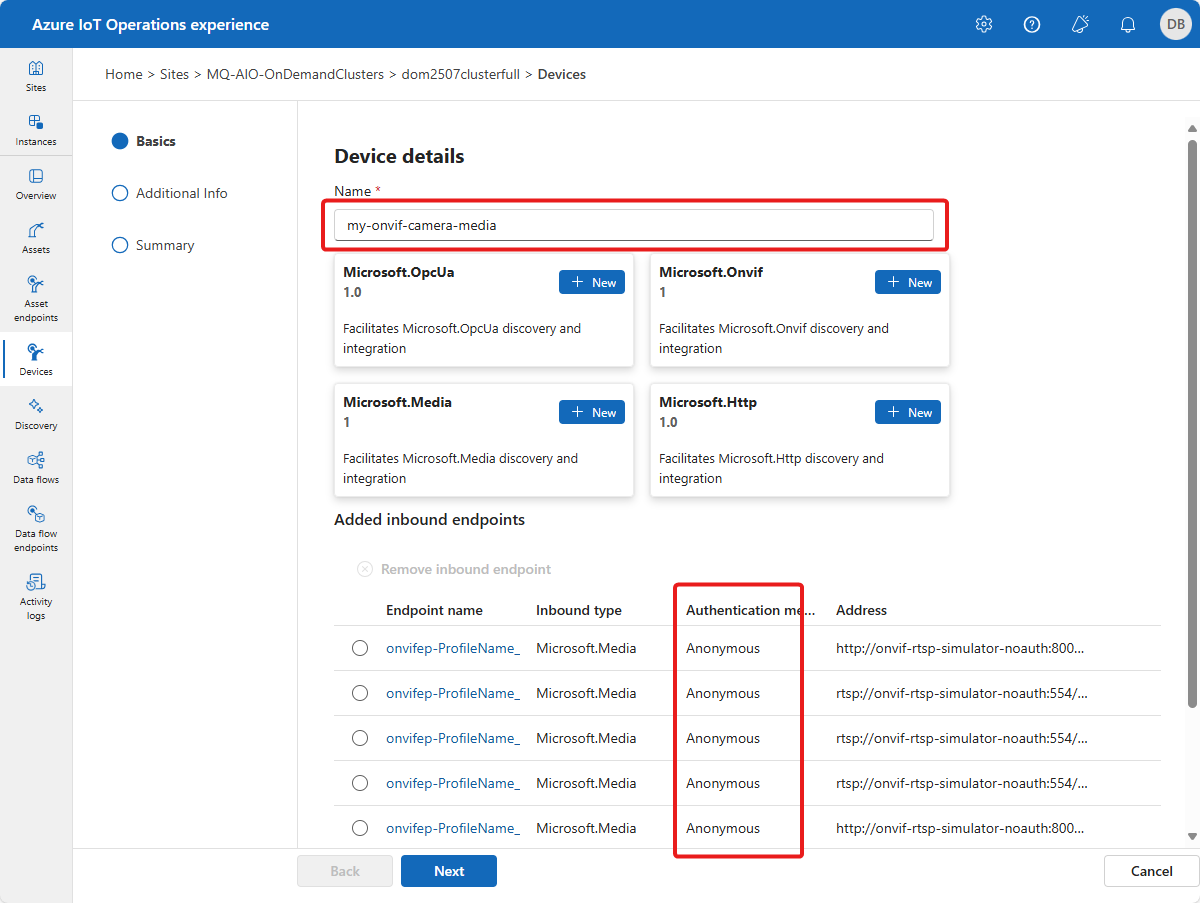Go to Instances in the sidebar
1200x903 pixels.
click(x=36, y=130)
